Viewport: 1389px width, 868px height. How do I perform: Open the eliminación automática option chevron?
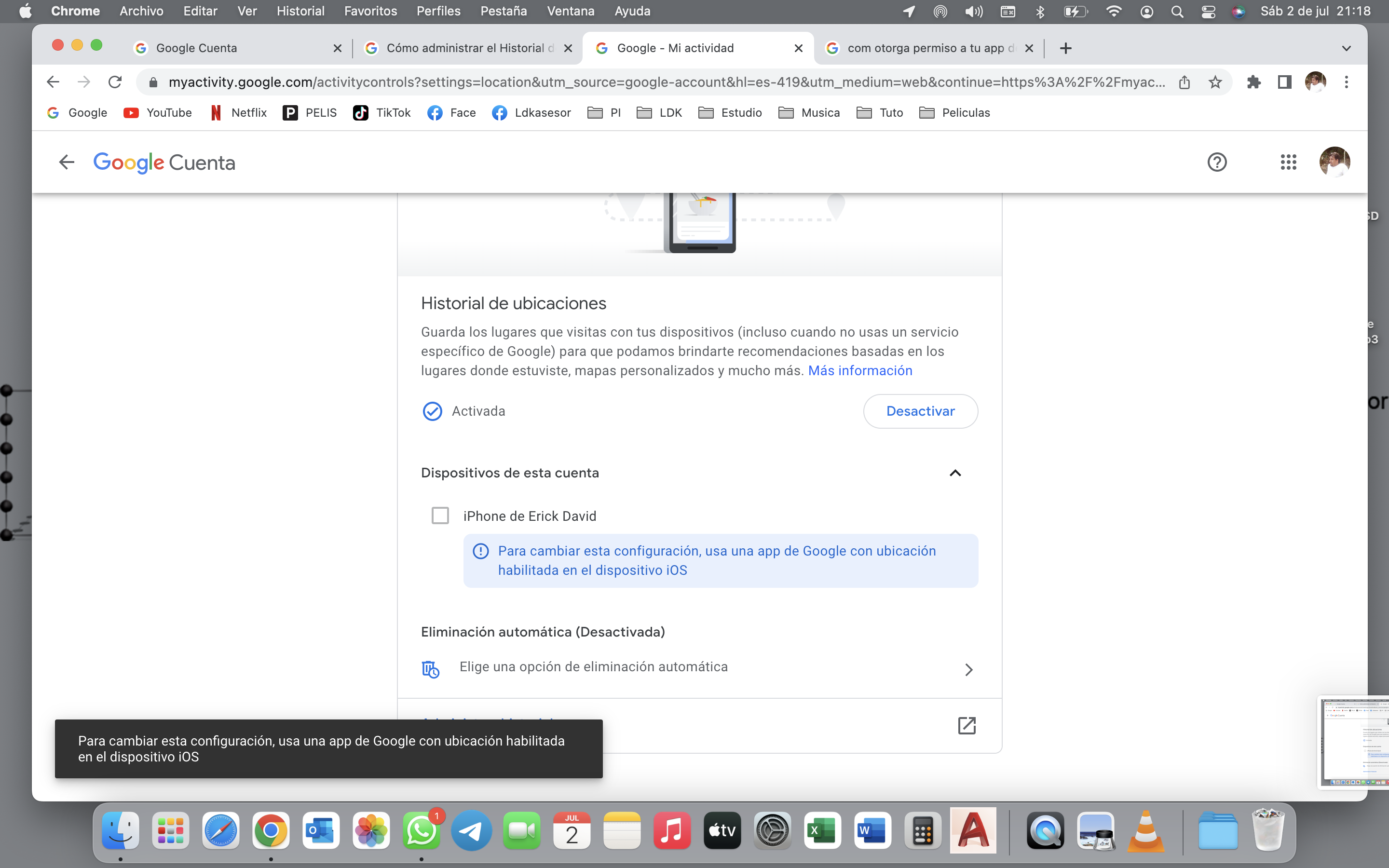pyautogui.click(x=969, y=669)
